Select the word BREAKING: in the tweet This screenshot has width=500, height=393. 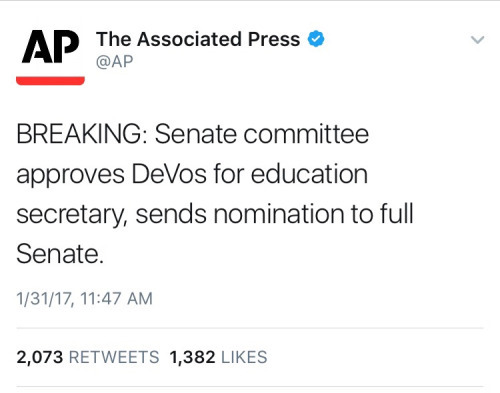(82, 134)
